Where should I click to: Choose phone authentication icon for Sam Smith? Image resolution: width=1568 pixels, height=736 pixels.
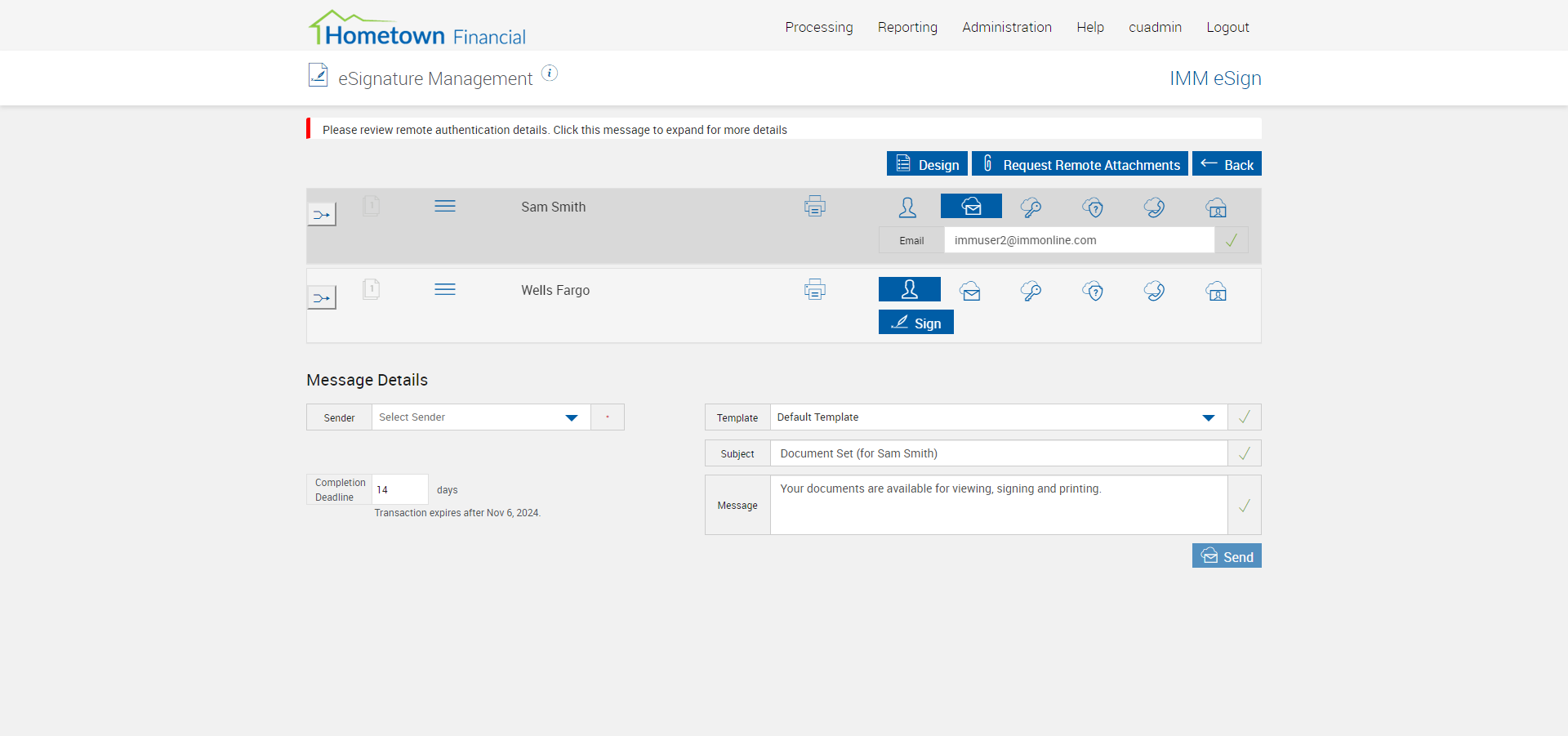tap(1154, 207)
